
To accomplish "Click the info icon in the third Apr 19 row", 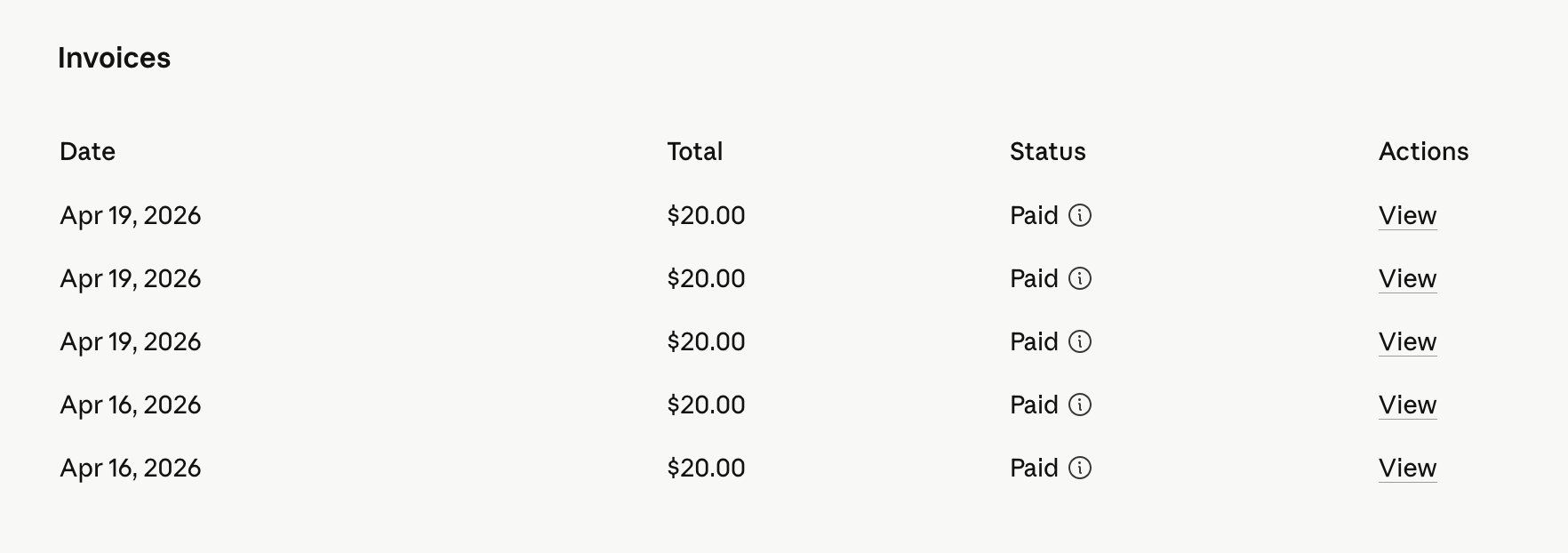I will [1079, 341].
